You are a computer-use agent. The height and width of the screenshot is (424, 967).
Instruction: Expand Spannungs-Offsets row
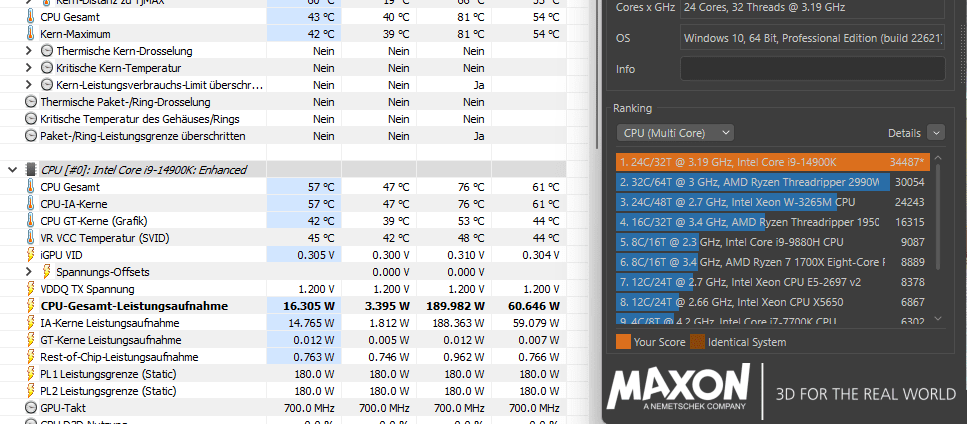[x=28, y=272]
